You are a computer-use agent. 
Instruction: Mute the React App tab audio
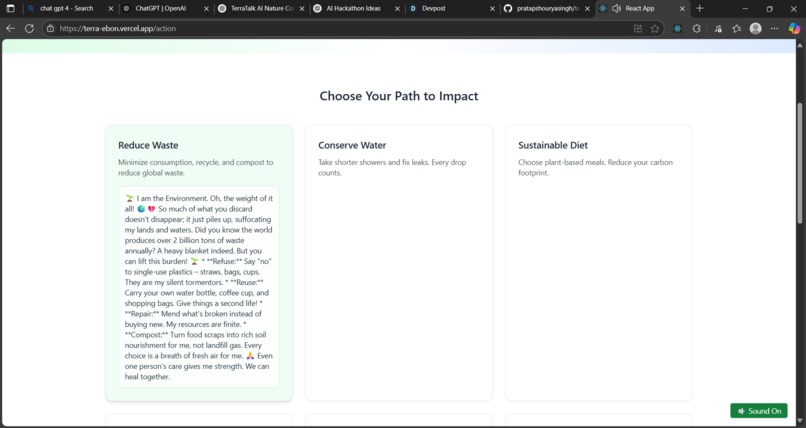click(616, 9)
